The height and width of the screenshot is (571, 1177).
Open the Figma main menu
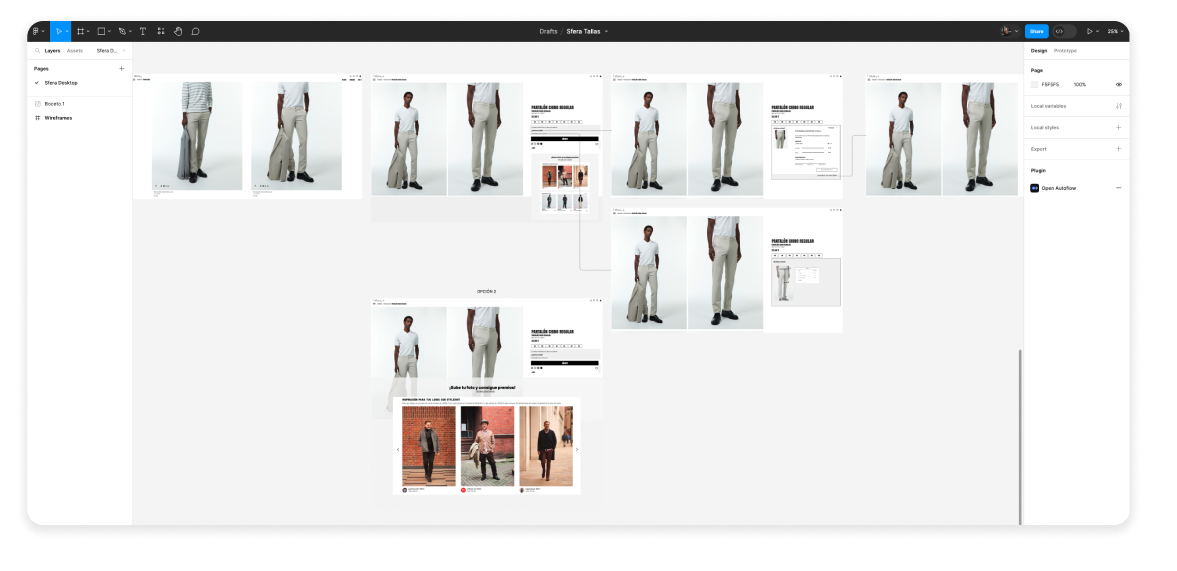(x=36, y=31)
